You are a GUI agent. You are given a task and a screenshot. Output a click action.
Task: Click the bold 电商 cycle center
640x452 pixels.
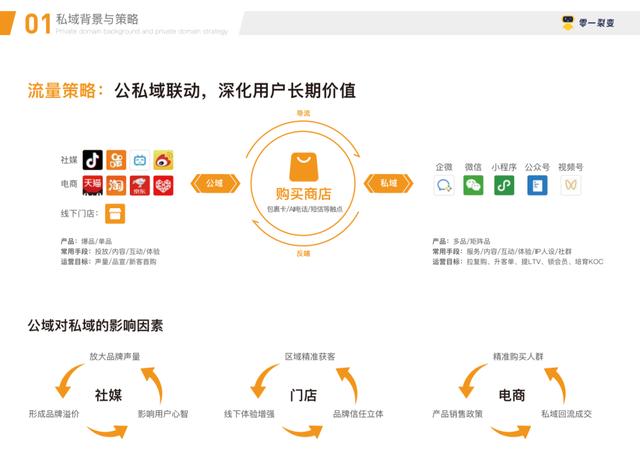[x=512, y=395]
